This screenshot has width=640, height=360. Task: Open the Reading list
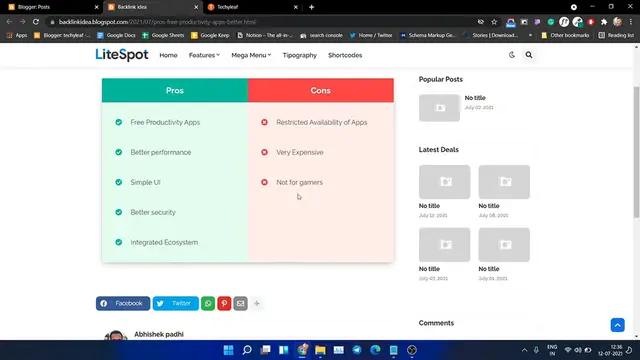tap(616, 36)
